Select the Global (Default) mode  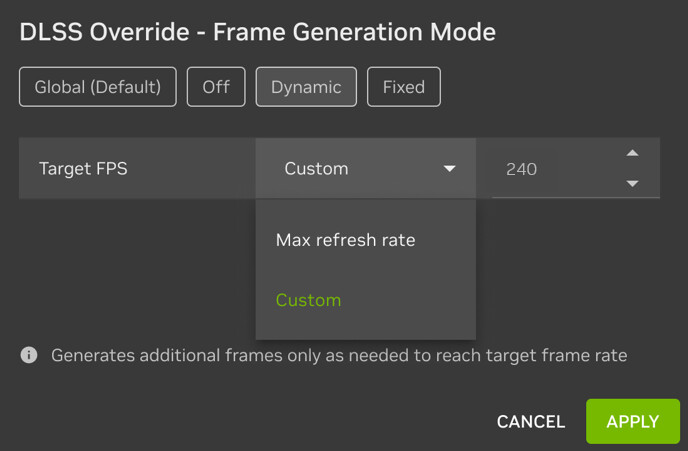click(x=97, y=87)
